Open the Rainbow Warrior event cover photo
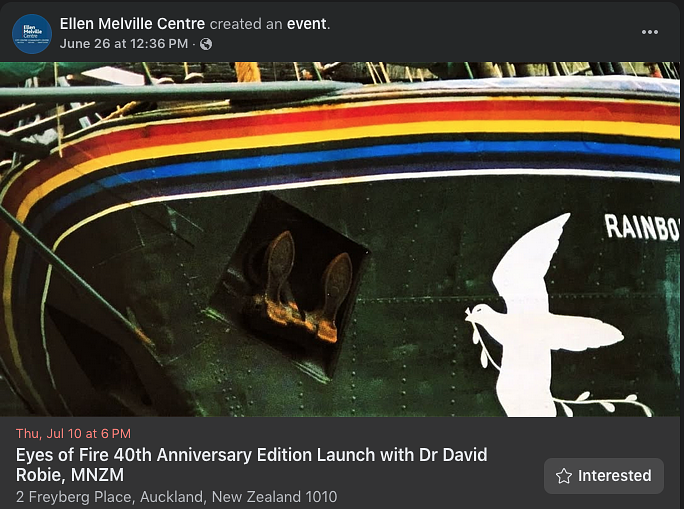Screen dimensions: 684x509 340,239
